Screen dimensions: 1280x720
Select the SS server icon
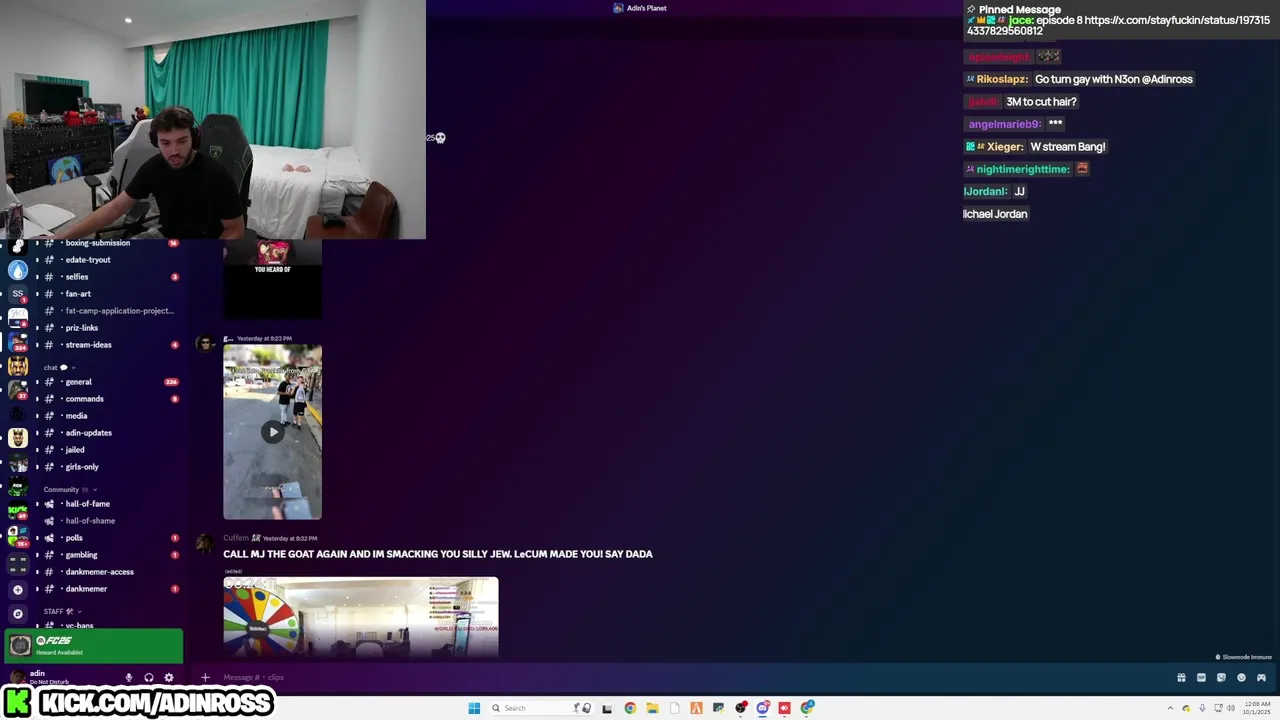[x=18, y=294]
